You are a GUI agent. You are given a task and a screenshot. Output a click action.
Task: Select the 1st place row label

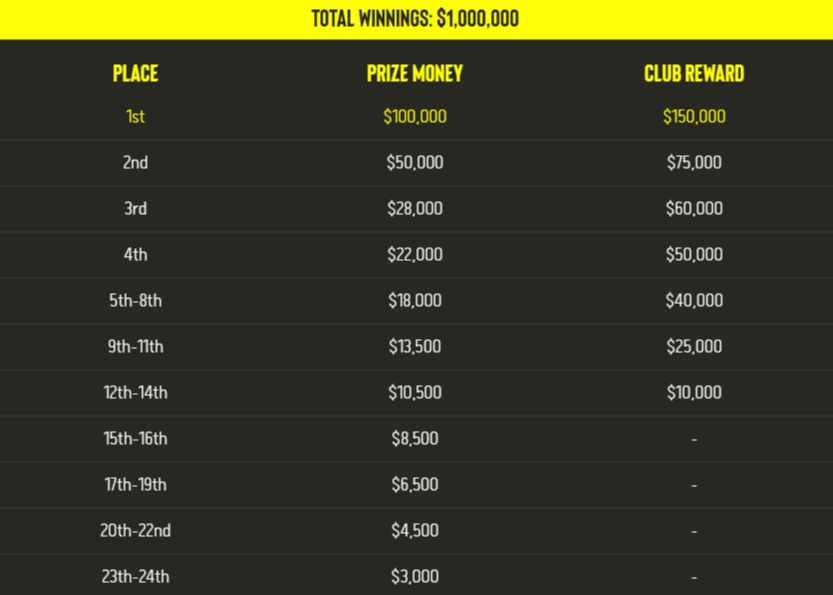point(135,117)
